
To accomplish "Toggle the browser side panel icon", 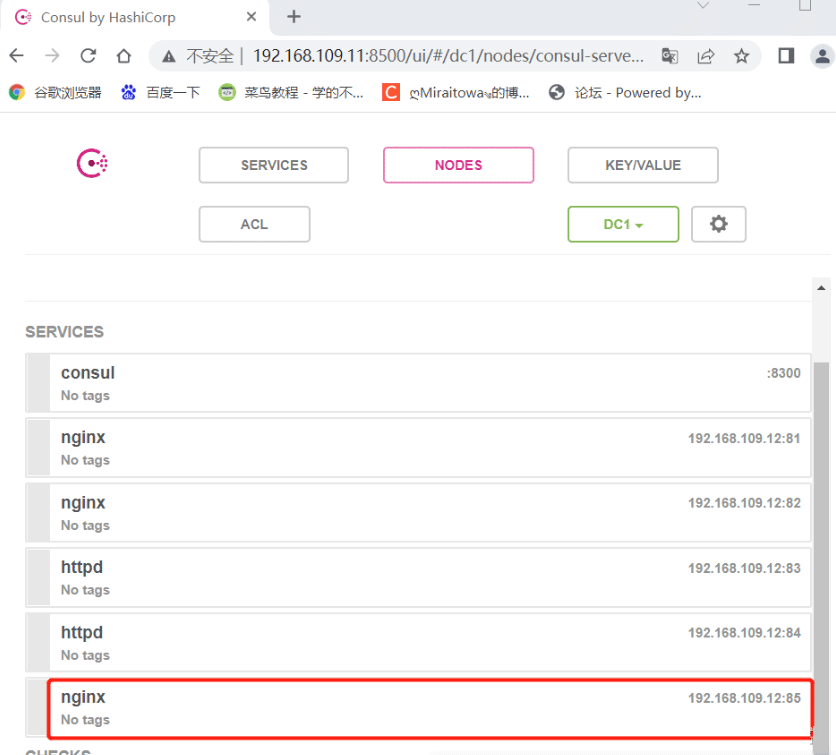I will [x=786, y=55].
